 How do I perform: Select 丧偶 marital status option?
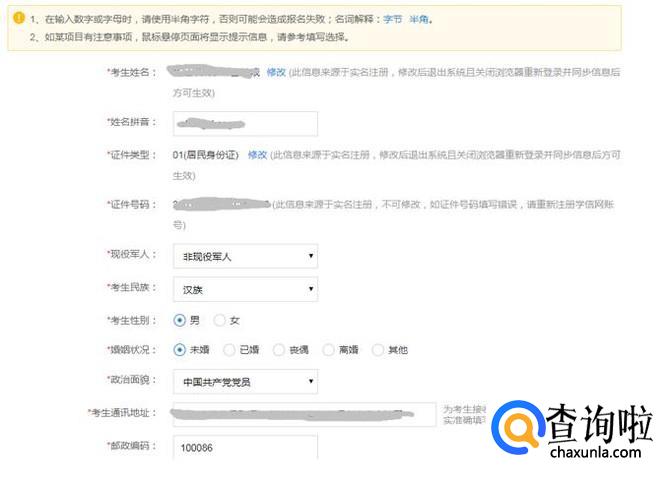(x=279, y=350)
